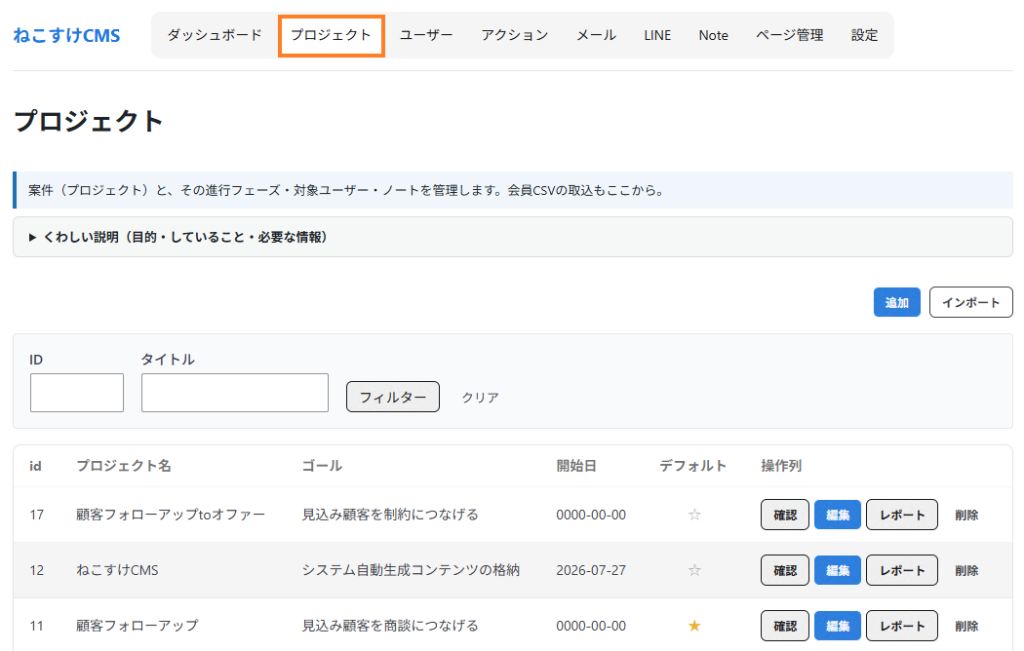Go to the LINE tab

pyautogui.click(x=657, y=35)
